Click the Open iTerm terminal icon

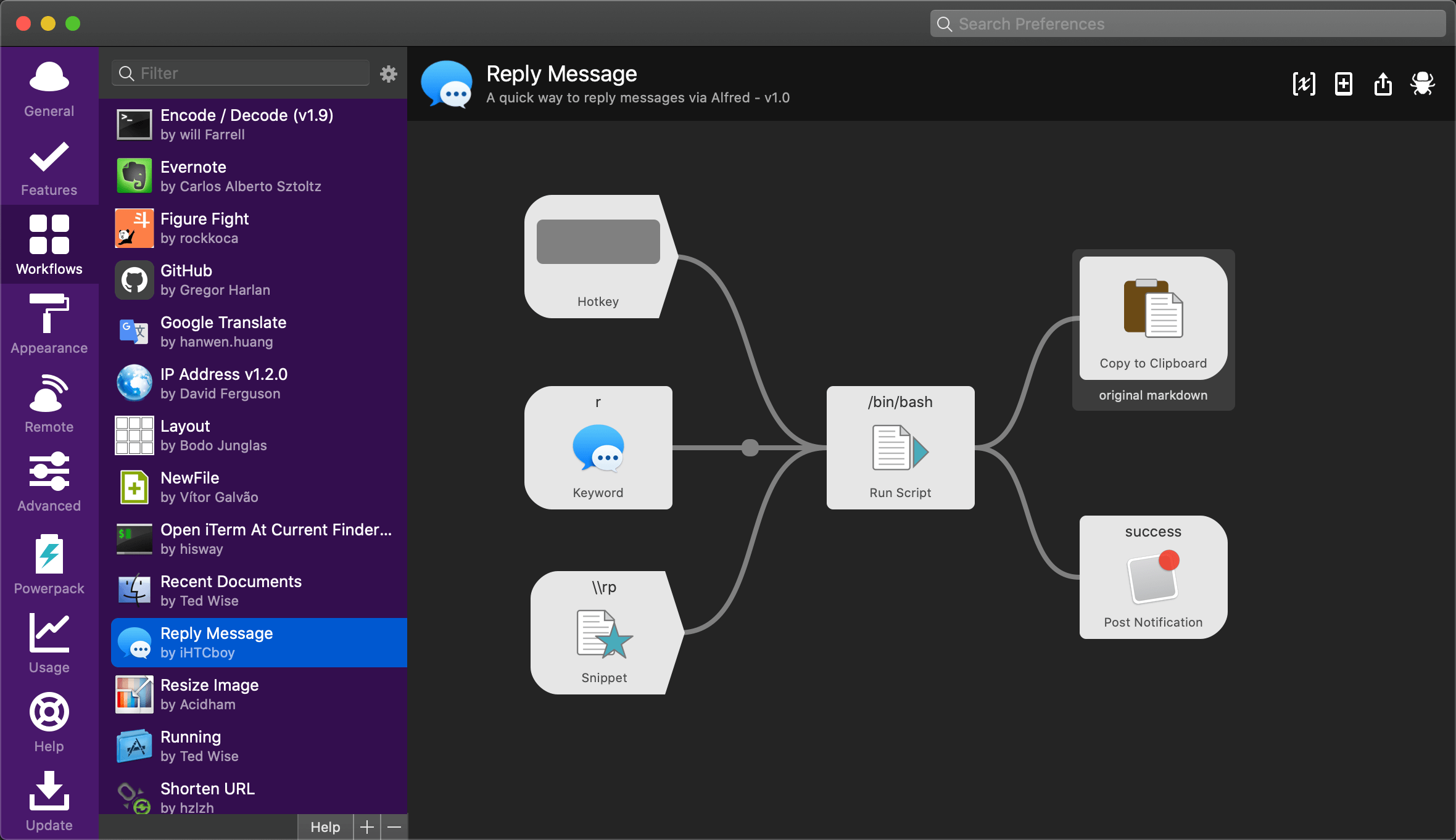[134, 539]
